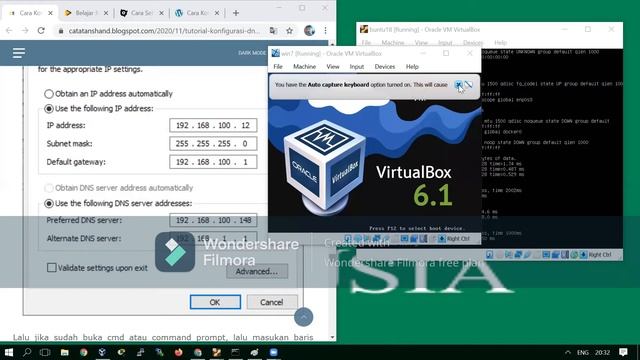The width and height of the screenshot is (640, 360).
Task: Open Task View on the taskbar
Action: [x=45, y=352]
